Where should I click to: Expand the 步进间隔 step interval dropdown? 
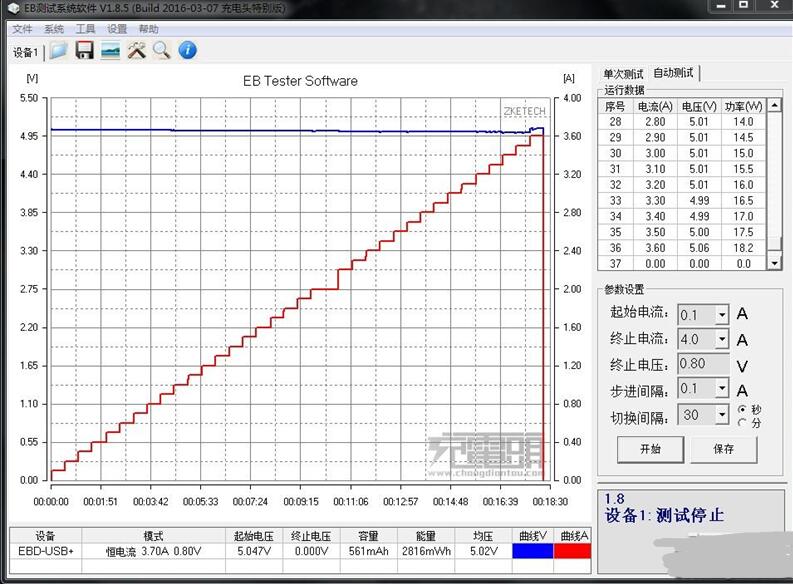click(x=721, y=389)
